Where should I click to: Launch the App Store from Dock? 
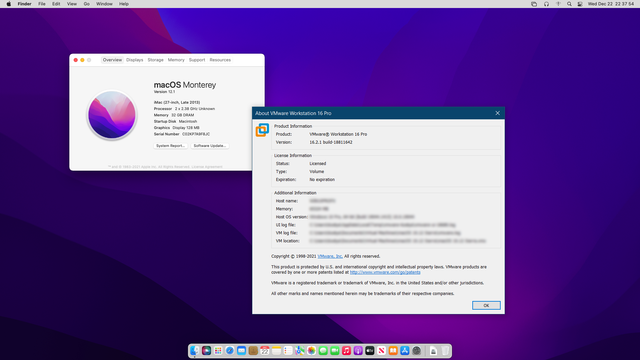pyautogui.click(x=404, y=351)
